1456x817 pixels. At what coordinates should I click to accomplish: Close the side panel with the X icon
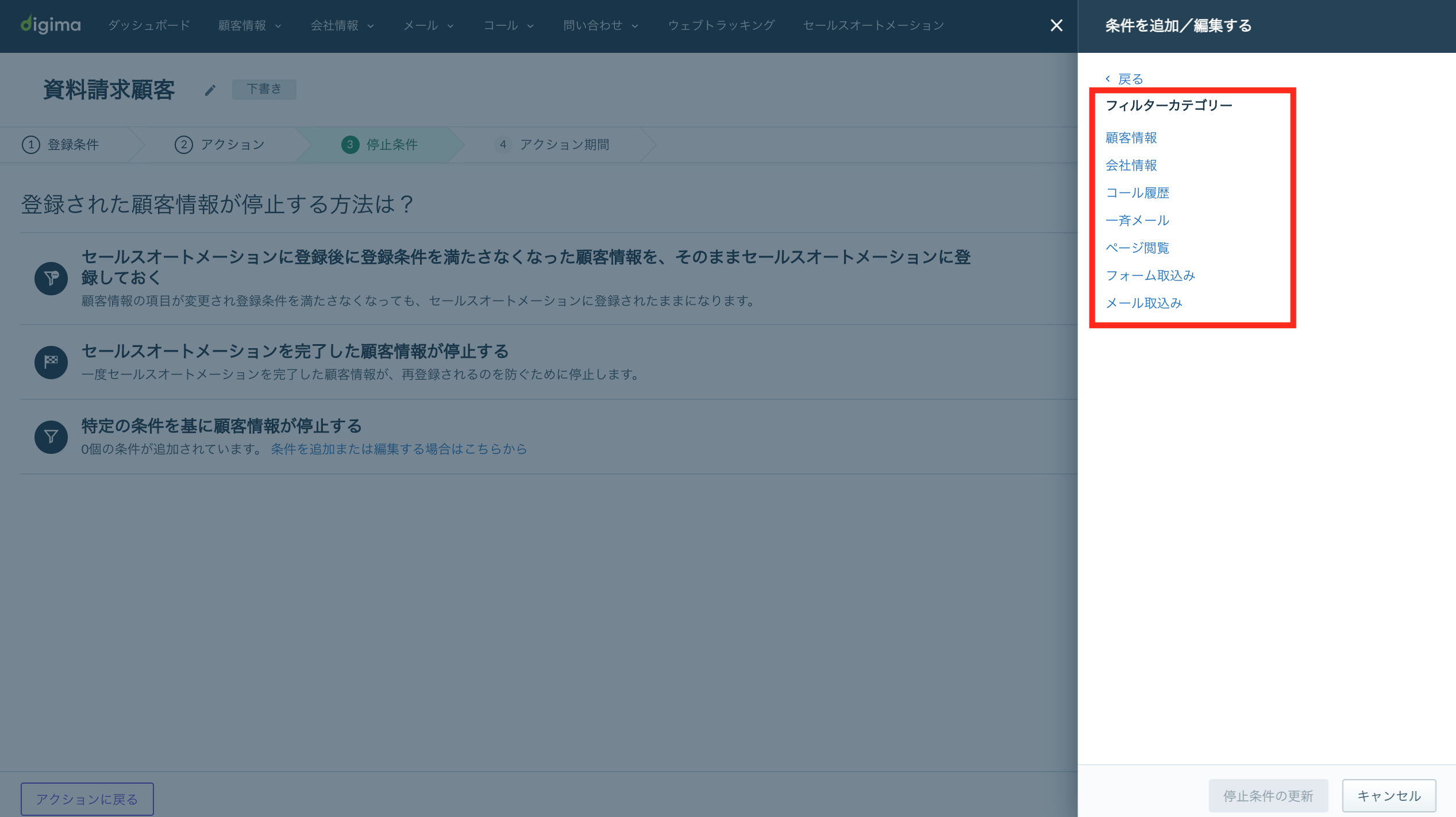(1056, 25)
